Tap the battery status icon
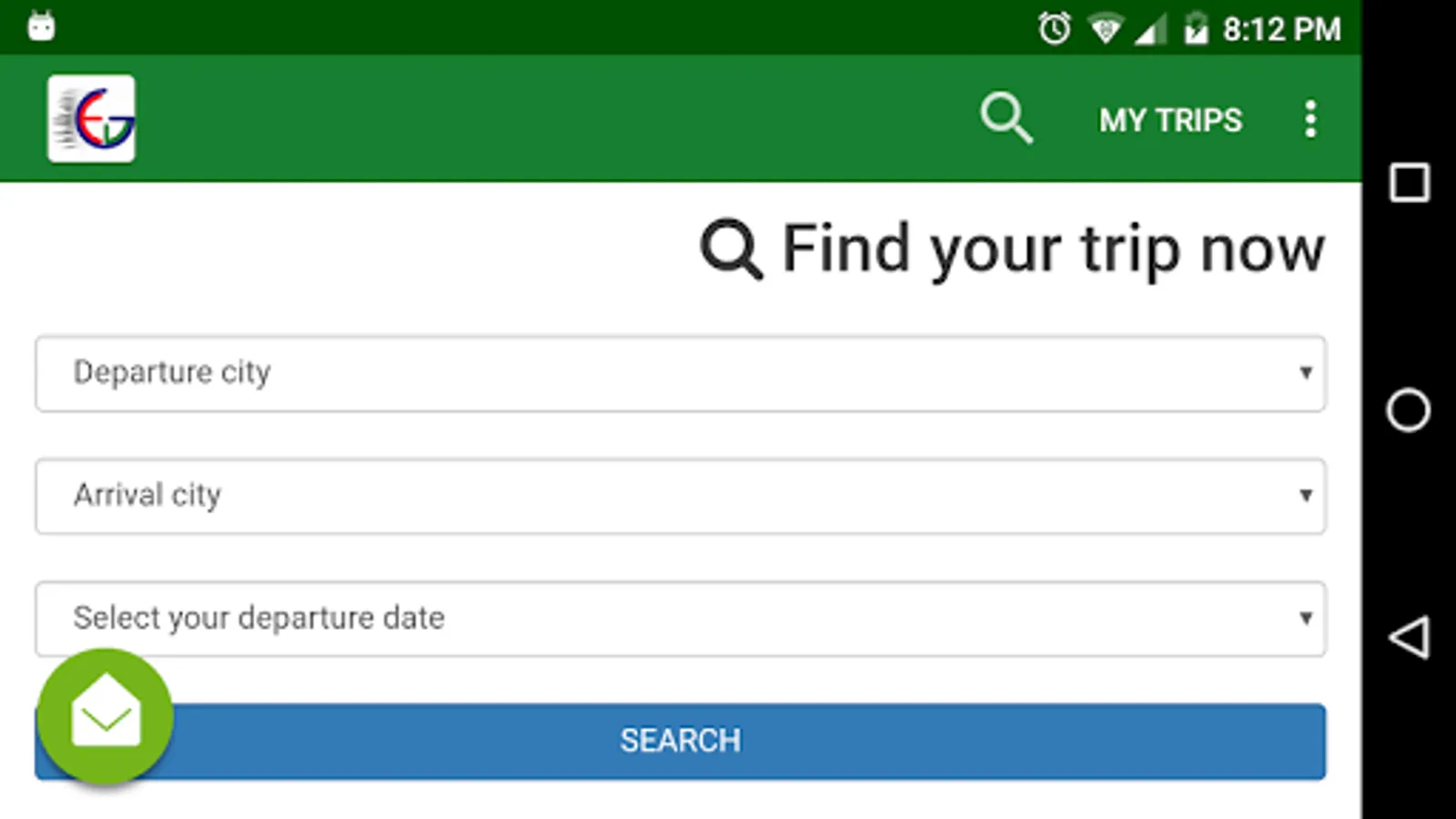1456x819 pixels. click(1195, 28)
